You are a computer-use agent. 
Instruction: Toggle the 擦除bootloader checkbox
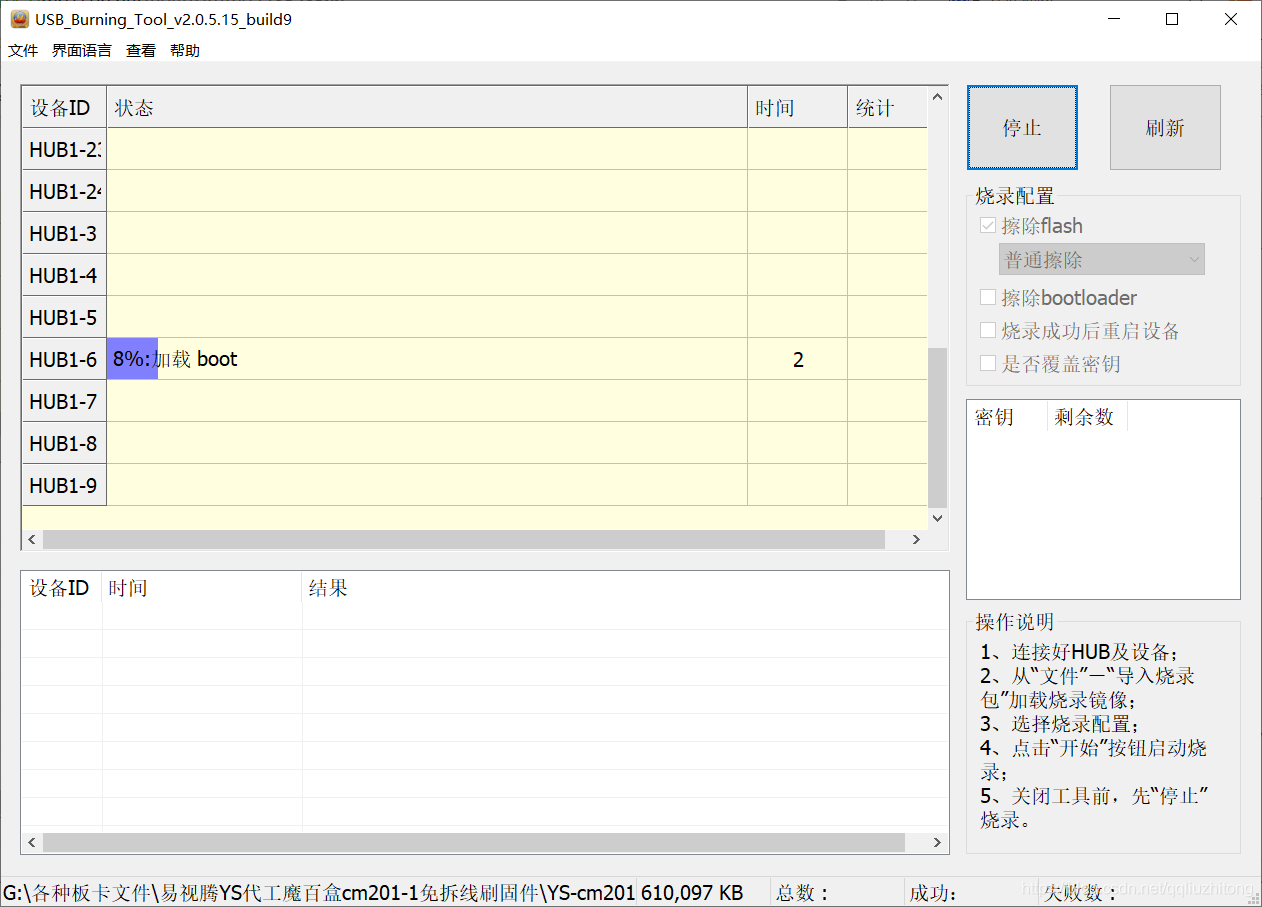[x=988, y=298]
